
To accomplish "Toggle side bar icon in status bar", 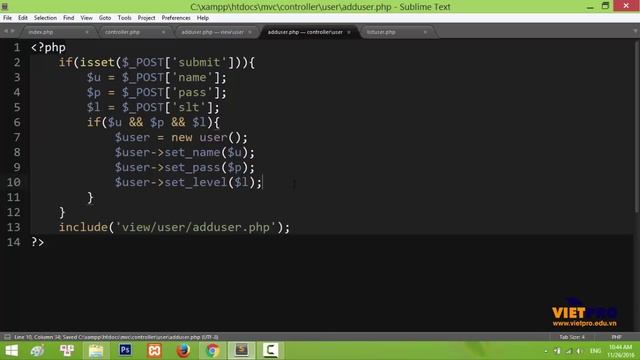I will pyautogui.click(x=7, y=337).
